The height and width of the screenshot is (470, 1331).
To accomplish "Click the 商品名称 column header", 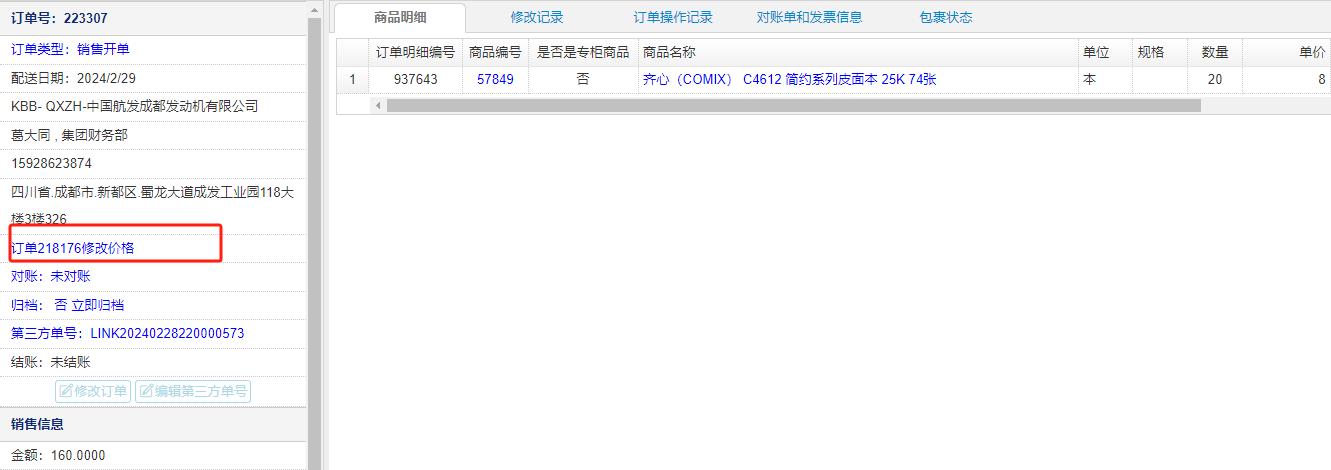I will coord(858,52).
